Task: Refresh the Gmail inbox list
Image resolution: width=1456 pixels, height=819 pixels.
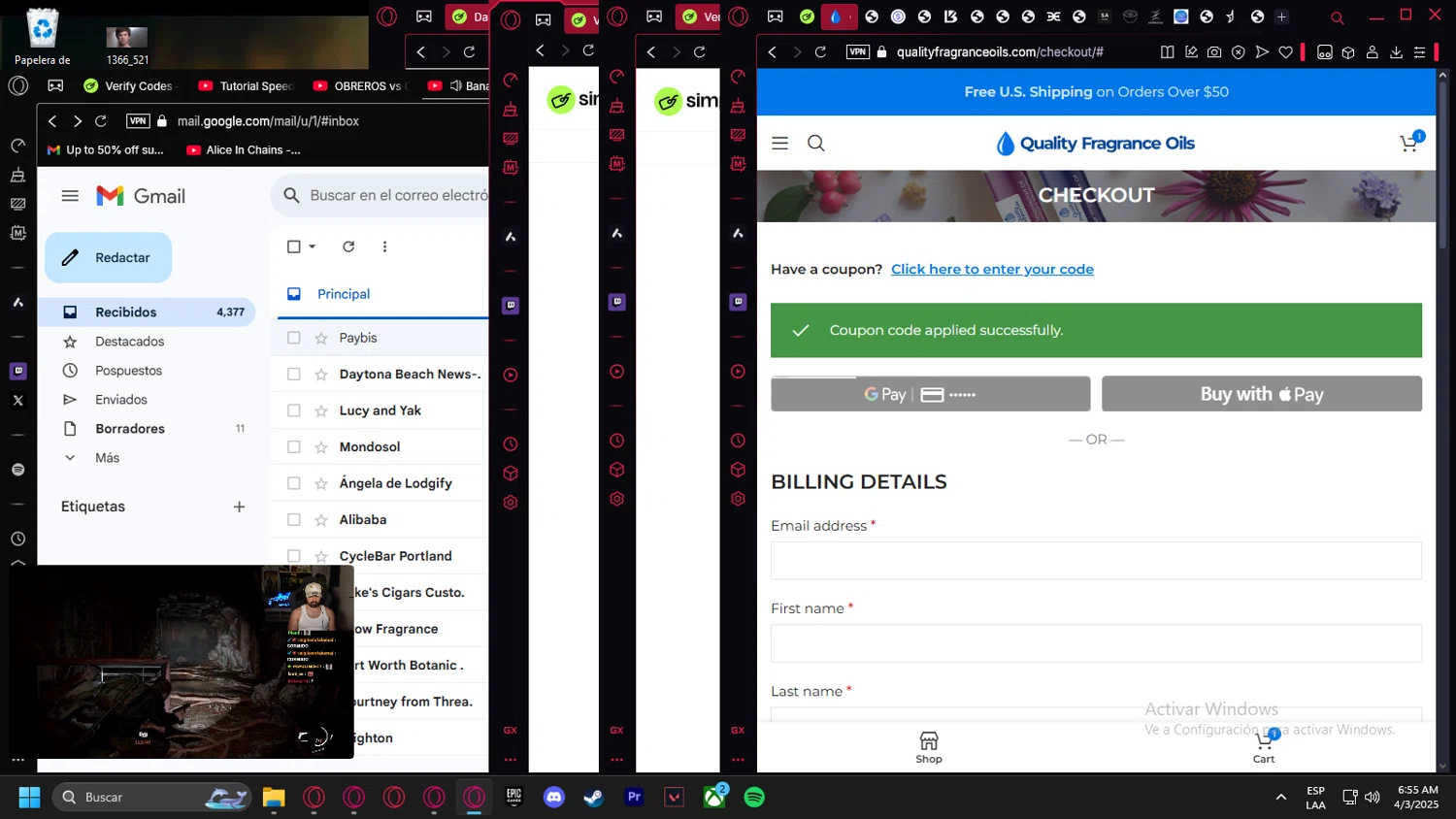Action: [x=348, y=246]
